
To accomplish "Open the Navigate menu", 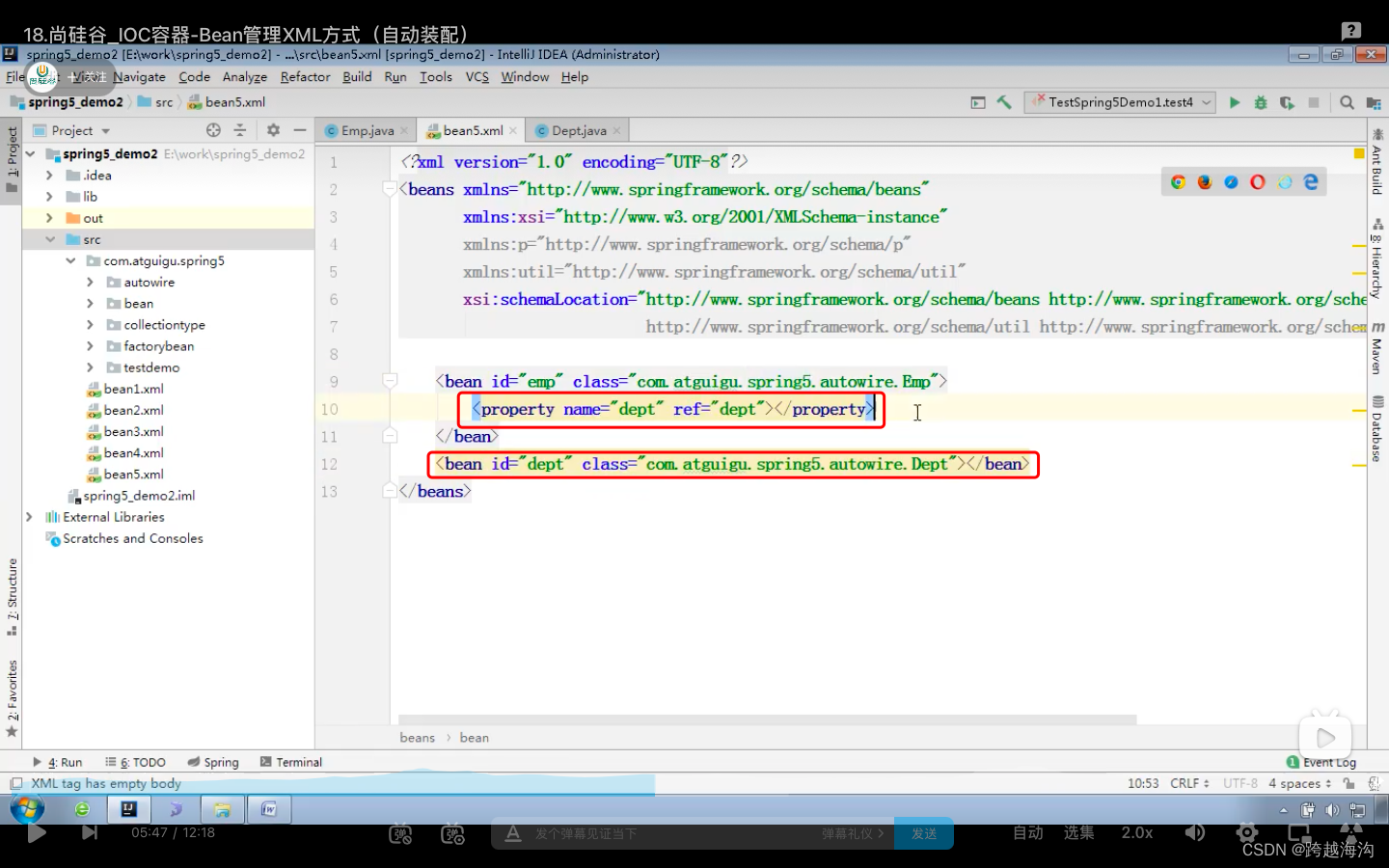I will pos(139,77).
